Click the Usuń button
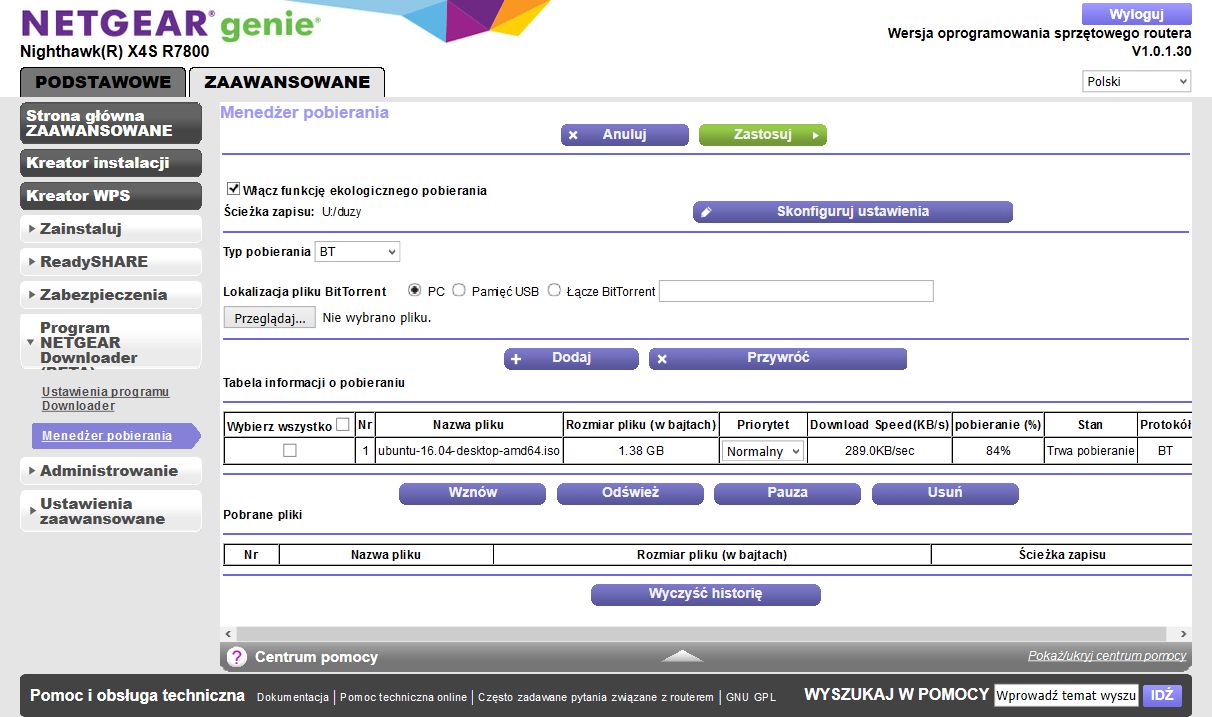 pyautogui.click(x=945, y=493)
